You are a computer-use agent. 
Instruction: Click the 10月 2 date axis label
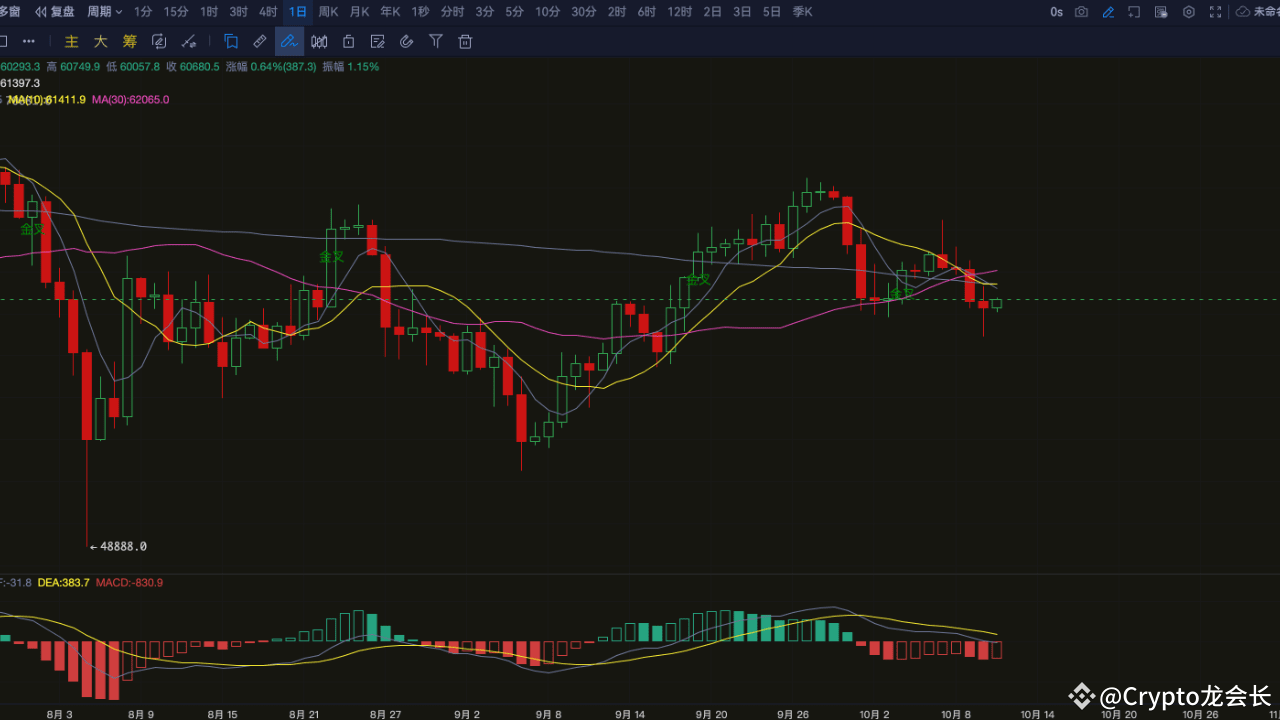click(874, 714)
